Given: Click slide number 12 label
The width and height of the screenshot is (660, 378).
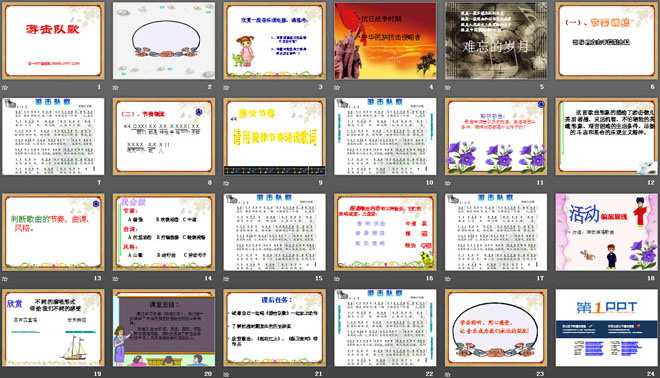Looking at the screenshot, I should click(x=651, y=182).
